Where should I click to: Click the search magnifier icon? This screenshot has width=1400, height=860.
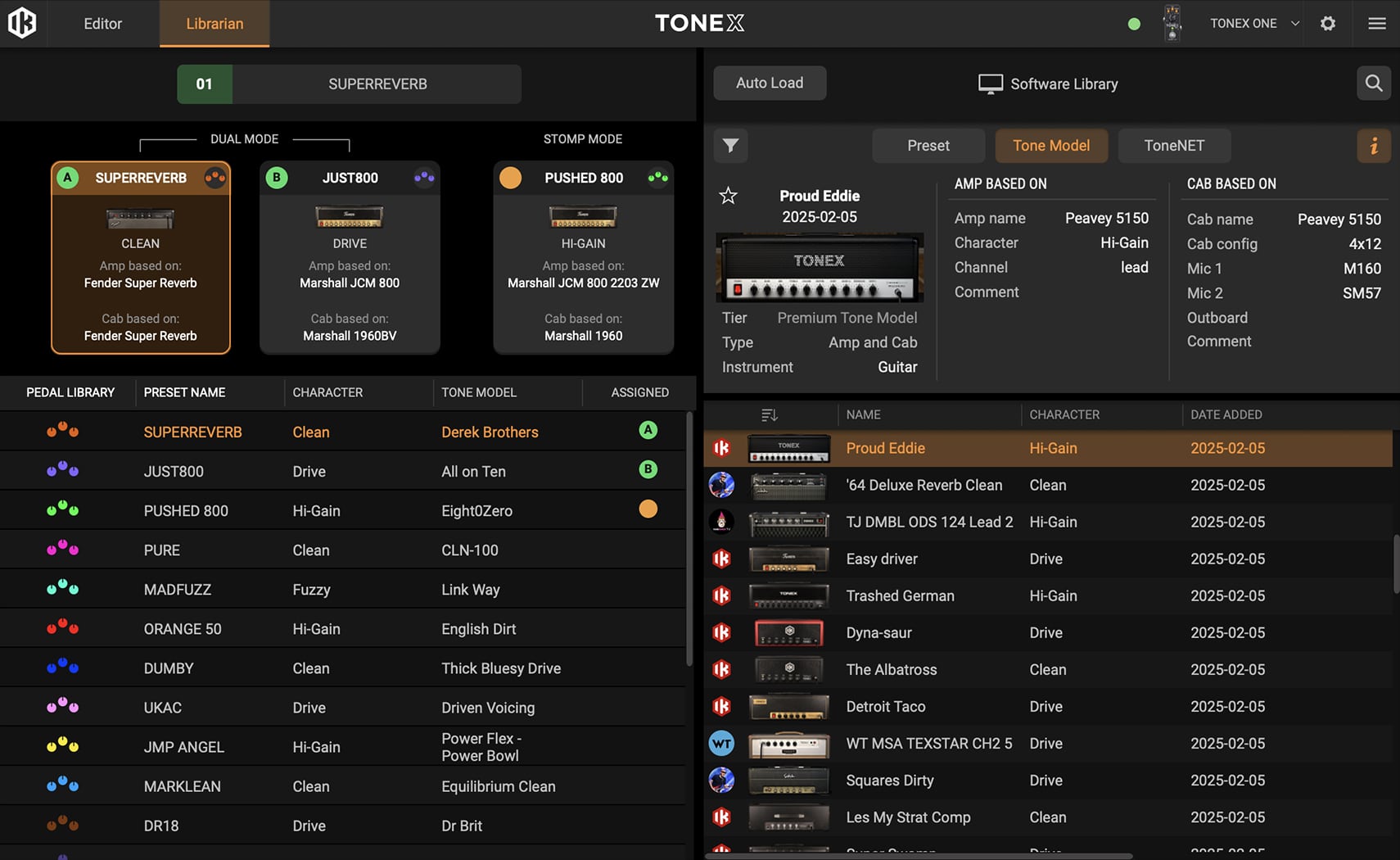[x=1374, y=83]
